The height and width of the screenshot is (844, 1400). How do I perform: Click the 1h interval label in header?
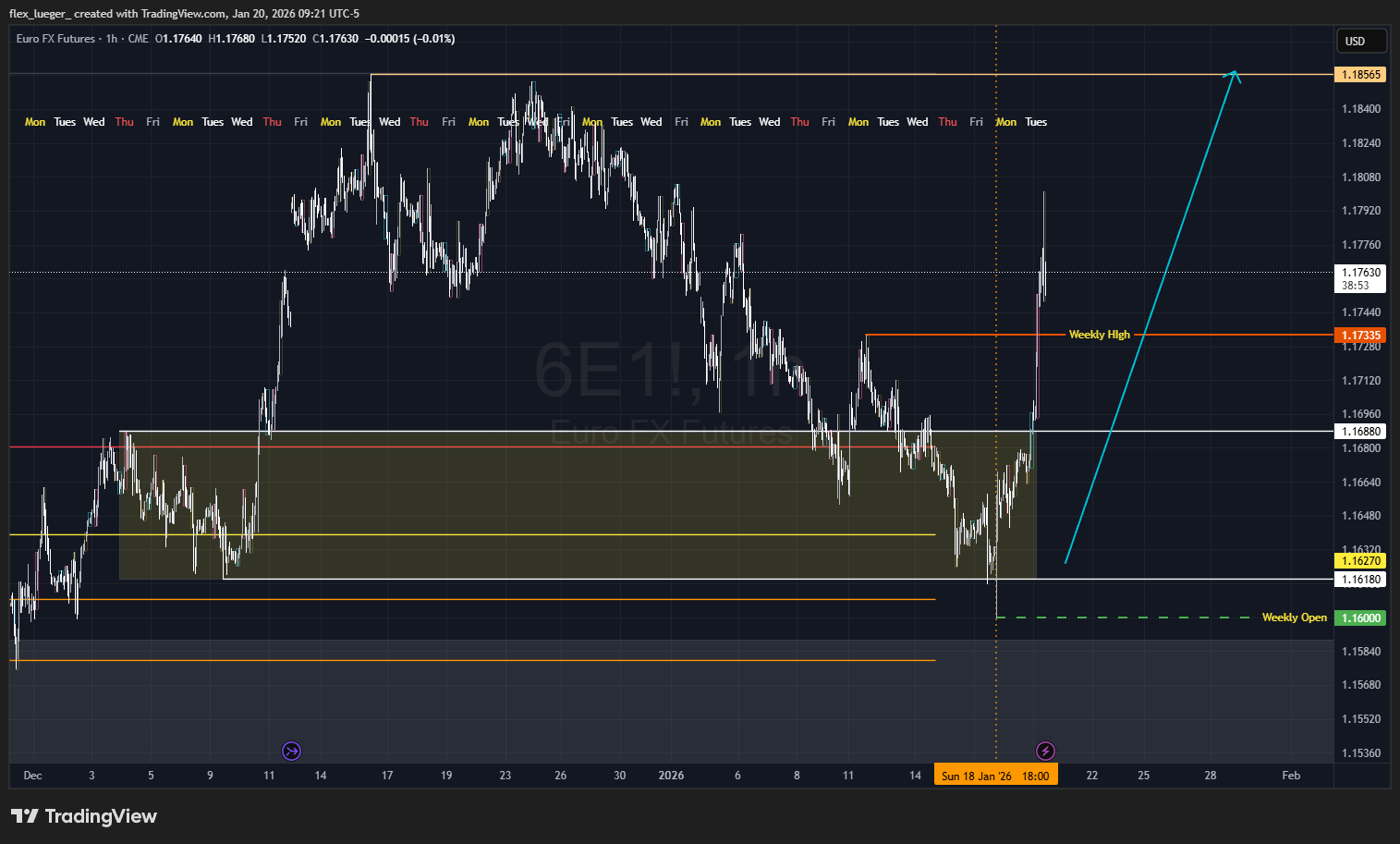pyautogui.click(x=112, y=39)
